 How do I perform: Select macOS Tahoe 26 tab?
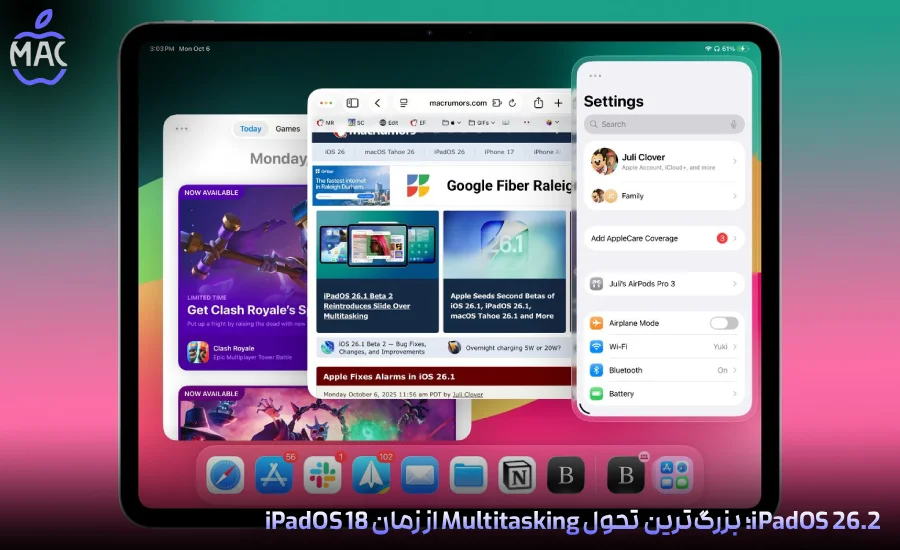(x=389, y=152)
